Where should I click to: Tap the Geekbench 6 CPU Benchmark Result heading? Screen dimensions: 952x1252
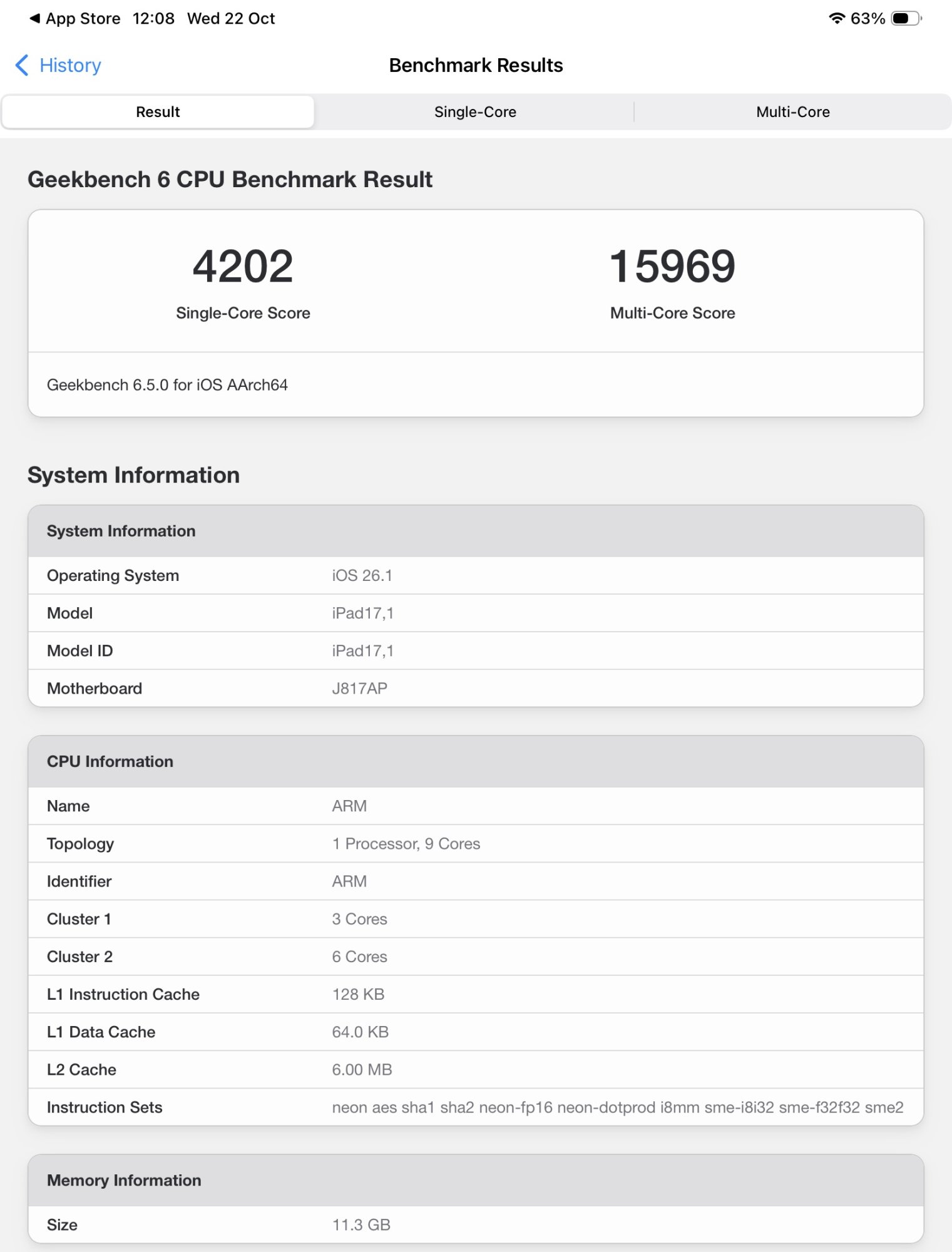coord(230,180)
